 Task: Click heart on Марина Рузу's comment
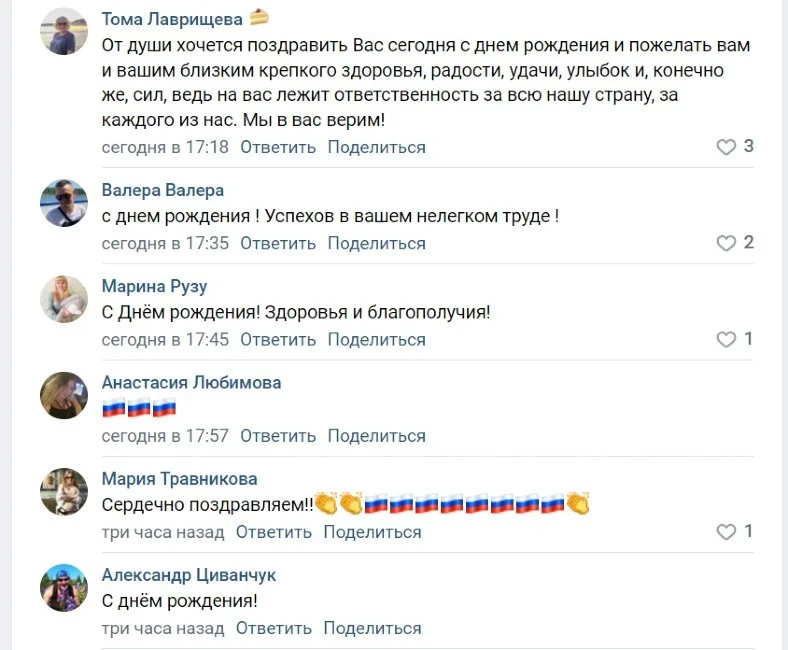pos(726,339)
